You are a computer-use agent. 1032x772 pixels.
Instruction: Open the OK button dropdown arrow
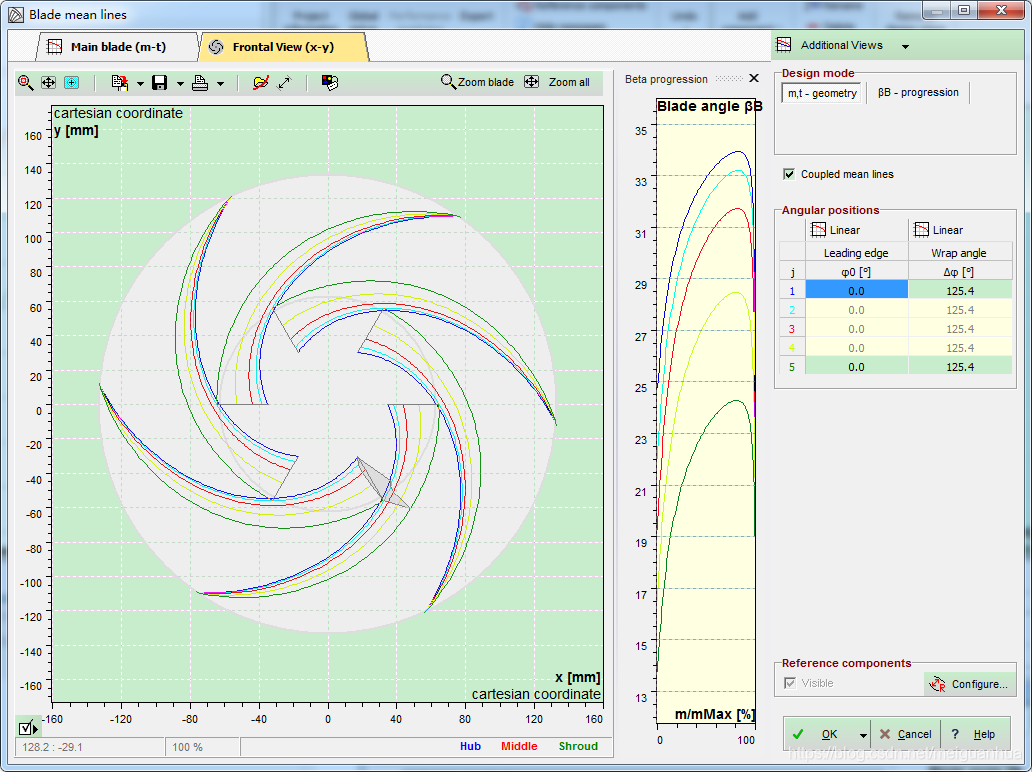tap(863, 735)
